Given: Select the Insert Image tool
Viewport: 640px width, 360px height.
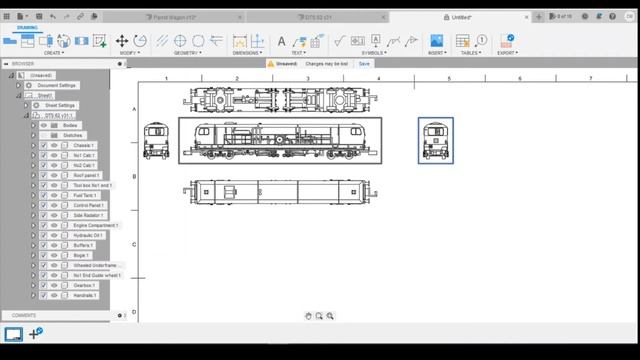Looking at the screenshot, I should 436,41.
